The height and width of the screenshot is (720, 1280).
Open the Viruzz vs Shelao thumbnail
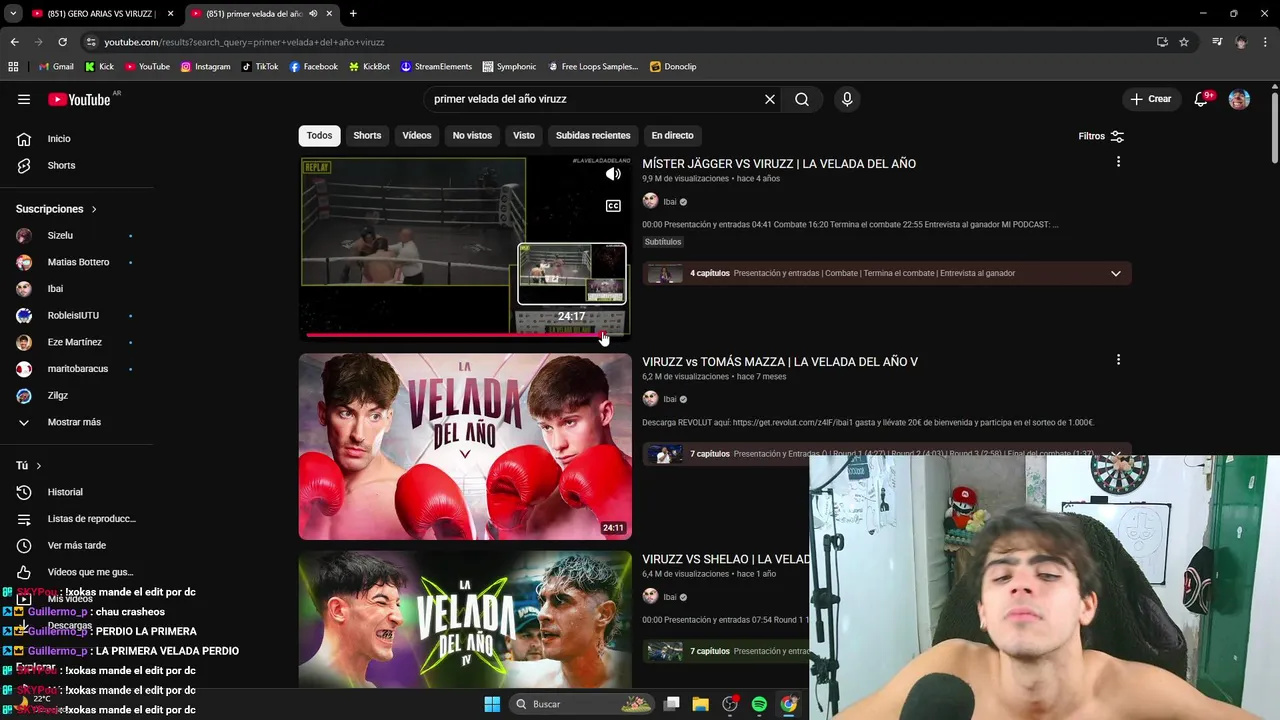pyautogui.click(x=465, y=620)
